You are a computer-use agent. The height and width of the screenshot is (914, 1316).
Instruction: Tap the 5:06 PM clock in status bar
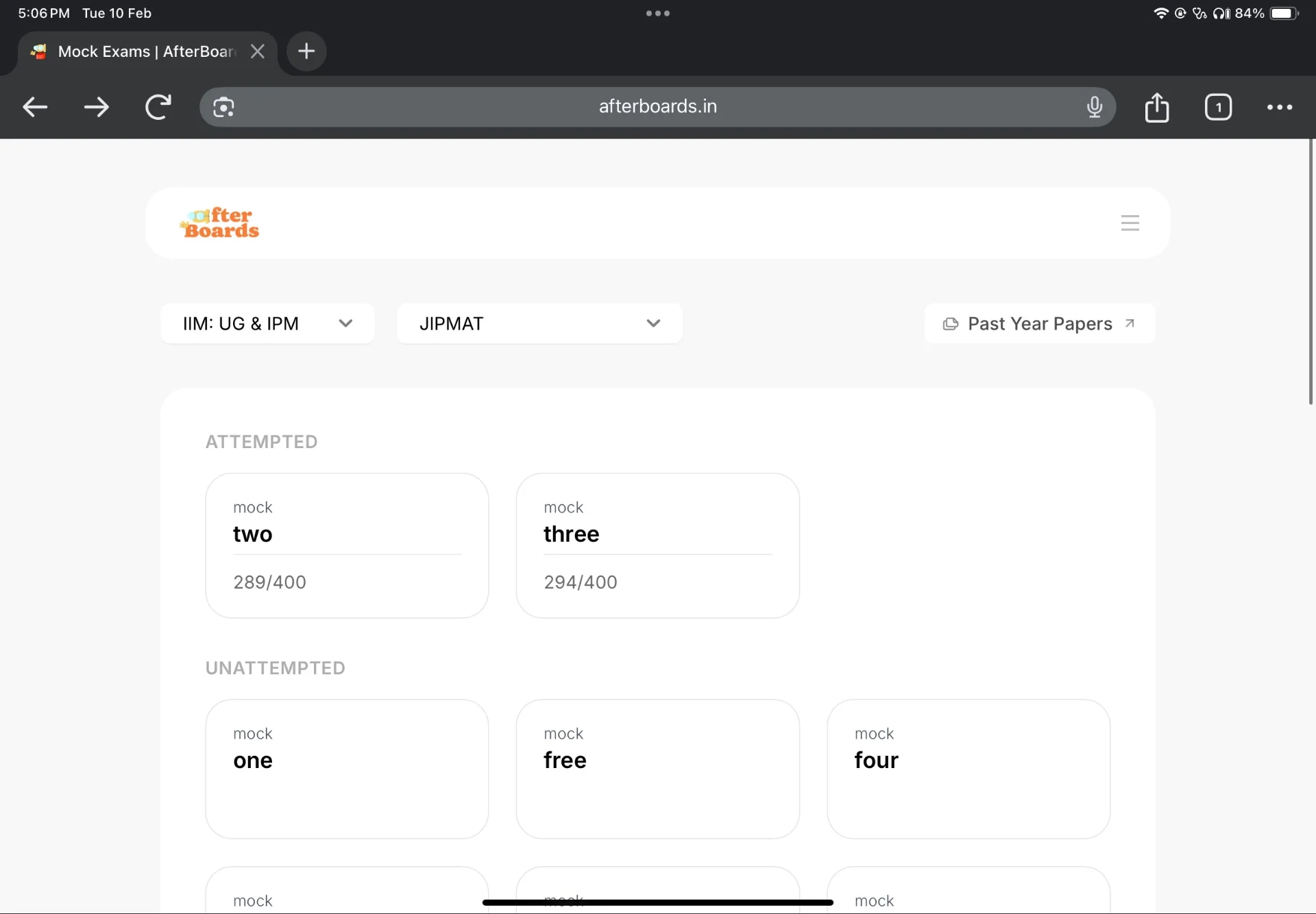click(44, 13)
